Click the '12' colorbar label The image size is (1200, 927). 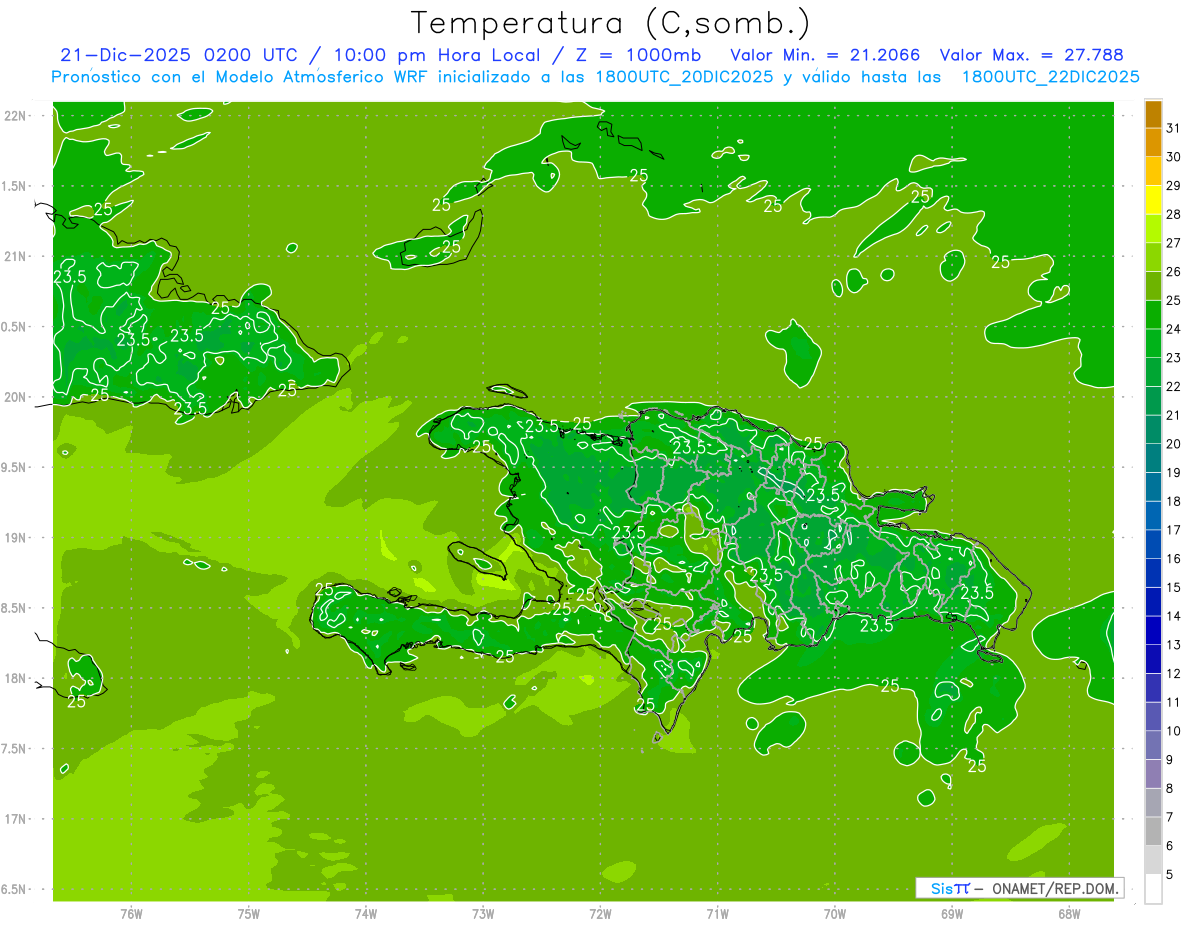click(1173, 673)
